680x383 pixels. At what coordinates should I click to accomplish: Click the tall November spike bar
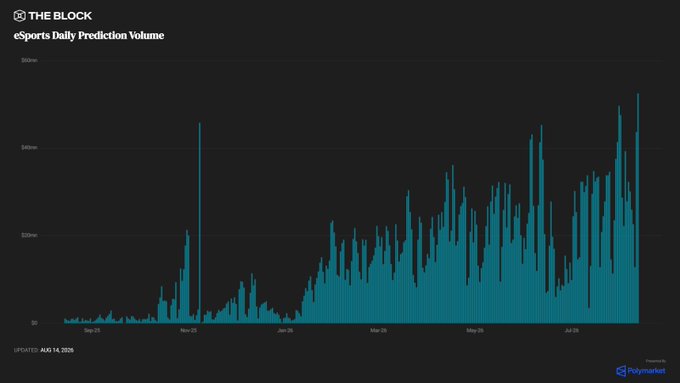pos(199,223)
